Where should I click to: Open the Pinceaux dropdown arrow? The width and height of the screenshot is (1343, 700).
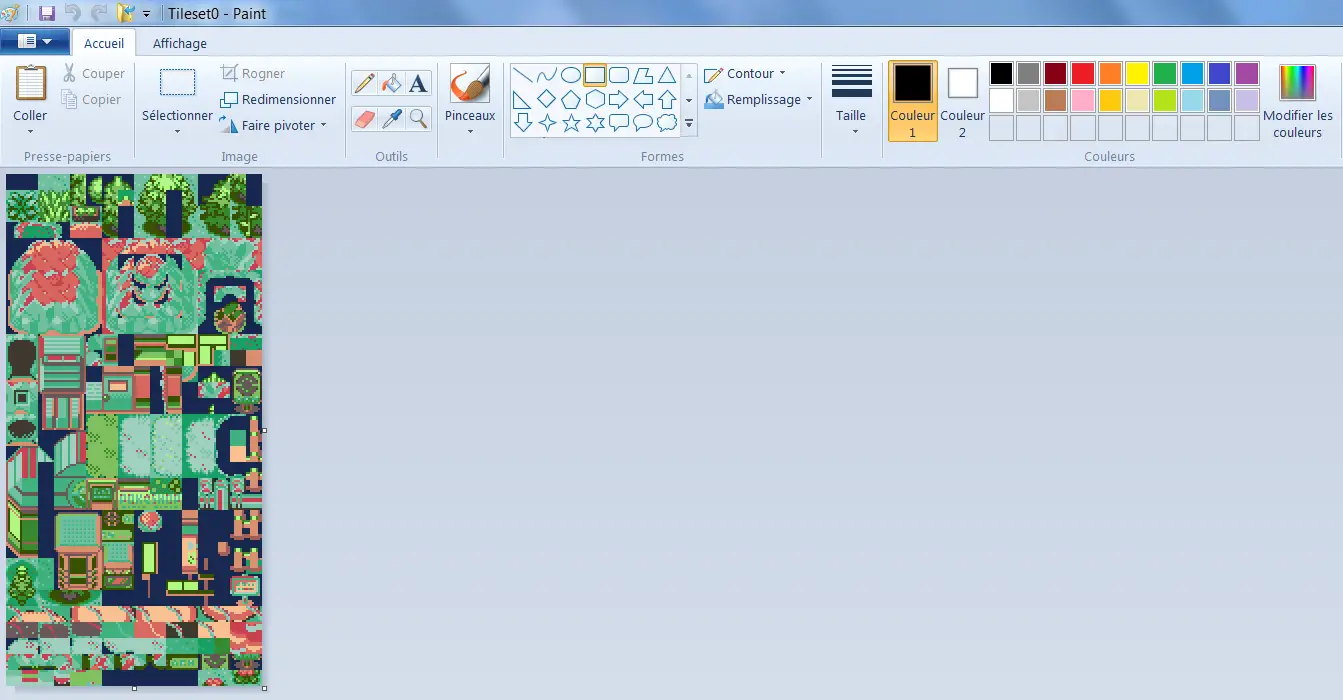(470, 131)
